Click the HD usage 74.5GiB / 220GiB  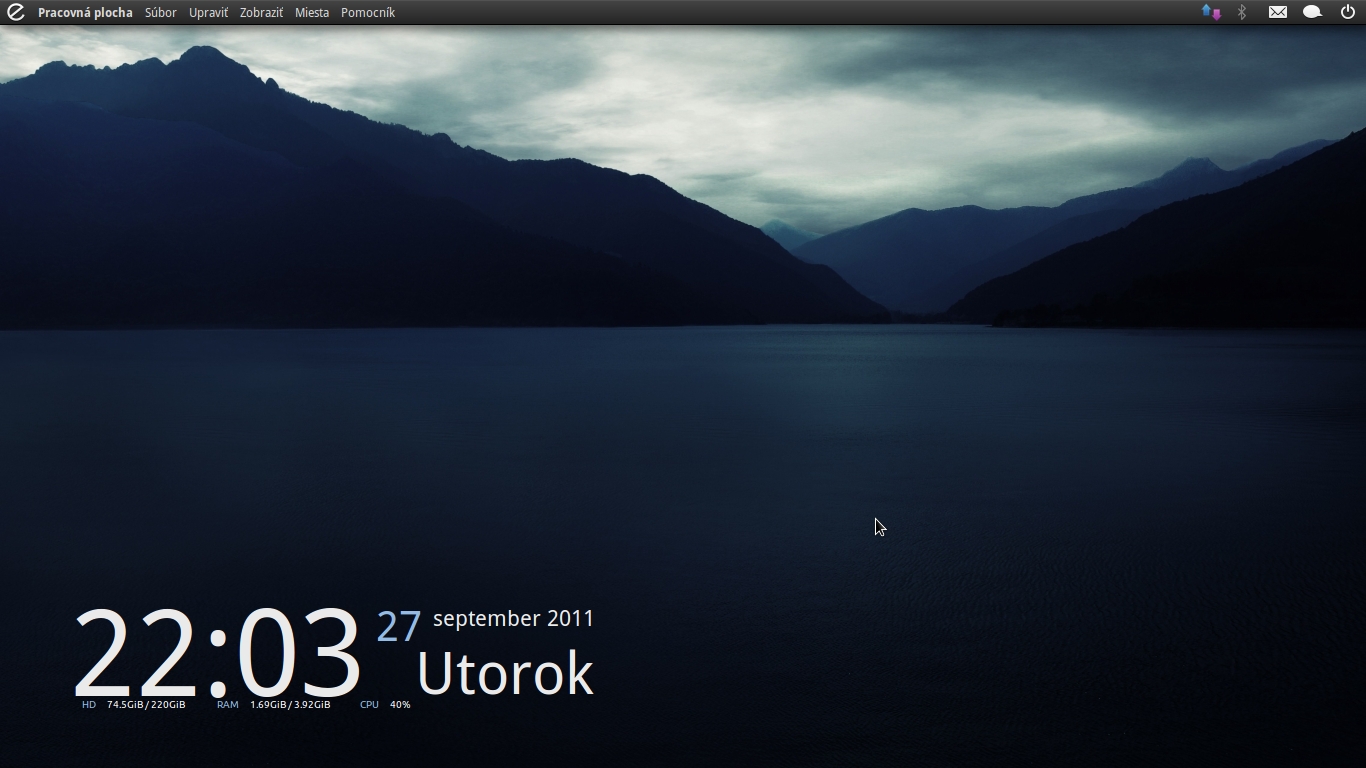(x=134, y=705)
